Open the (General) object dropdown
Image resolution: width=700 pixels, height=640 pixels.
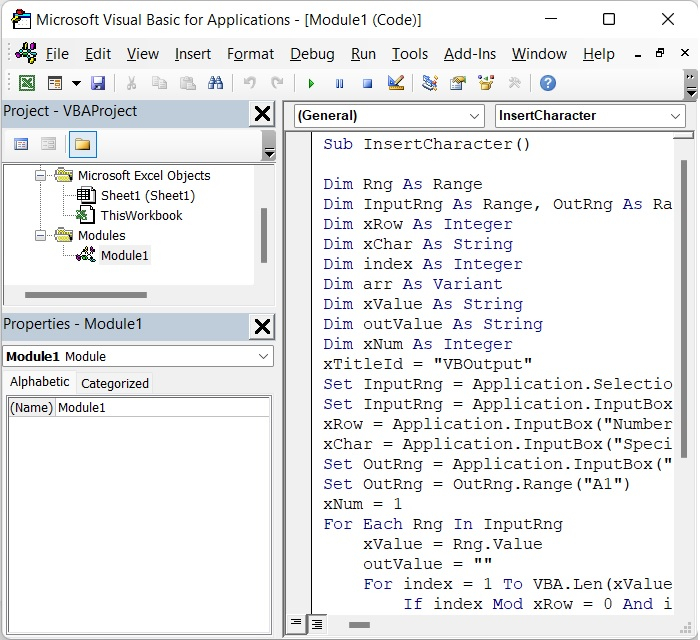click(x=474, y=116)
